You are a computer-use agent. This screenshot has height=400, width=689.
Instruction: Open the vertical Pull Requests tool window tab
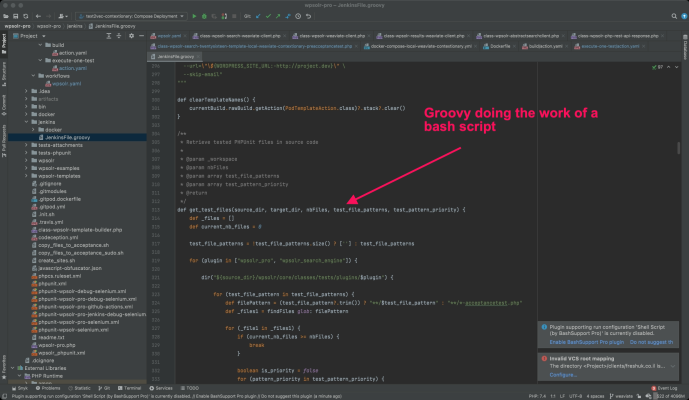pyautogui.click(x=4, y=141)
